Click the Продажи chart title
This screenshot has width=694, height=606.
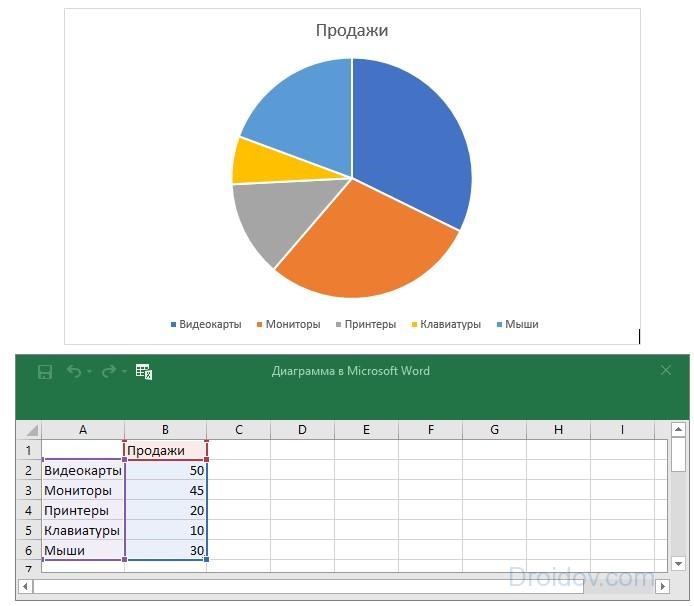[x=352, y=31]
